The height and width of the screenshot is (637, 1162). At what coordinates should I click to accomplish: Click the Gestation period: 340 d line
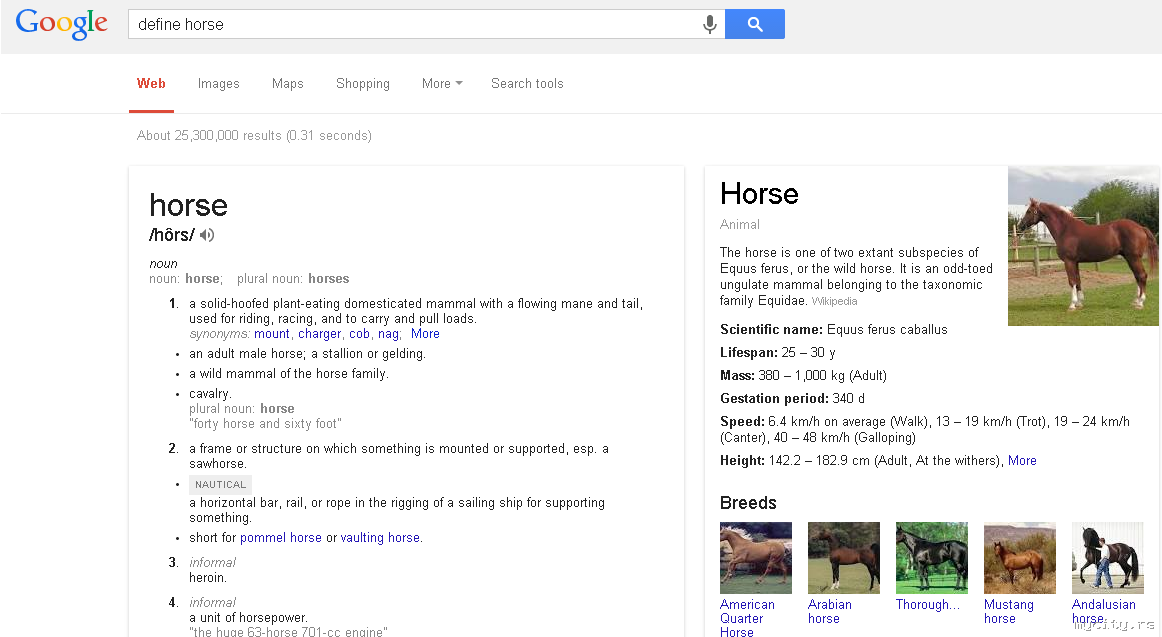tap(792, 398)
